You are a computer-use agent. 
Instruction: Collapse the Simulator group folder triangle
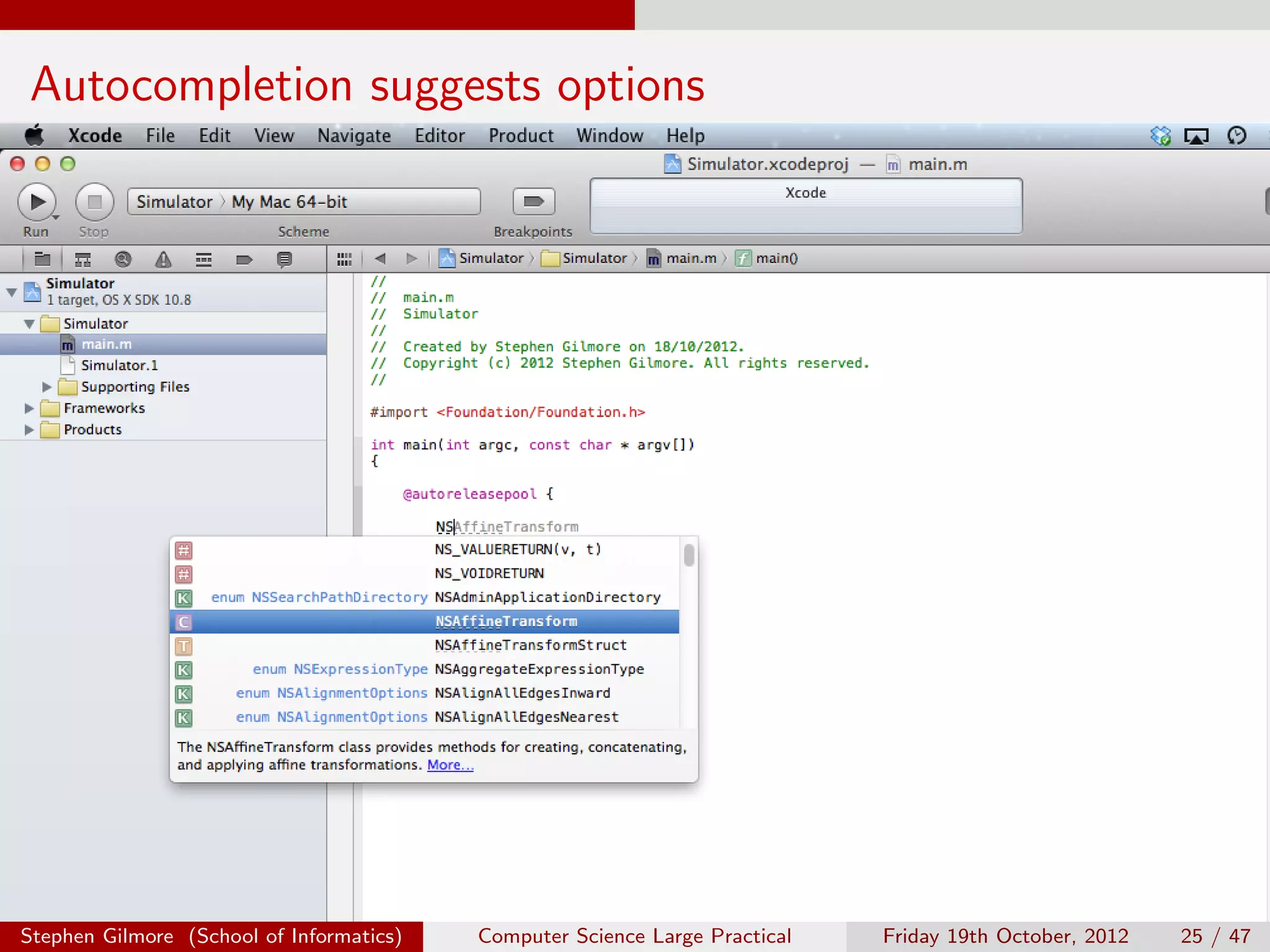click(x=29, y=324)
